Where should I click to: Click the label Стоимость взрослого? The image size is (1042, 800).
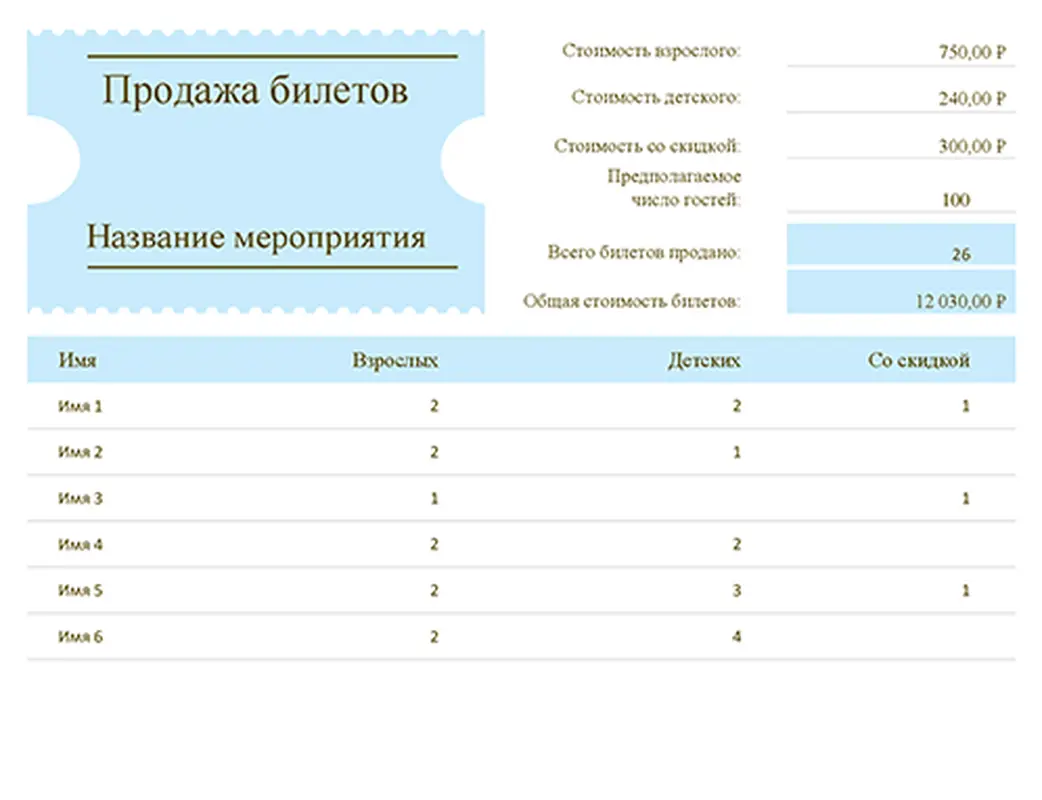[651, 51]
